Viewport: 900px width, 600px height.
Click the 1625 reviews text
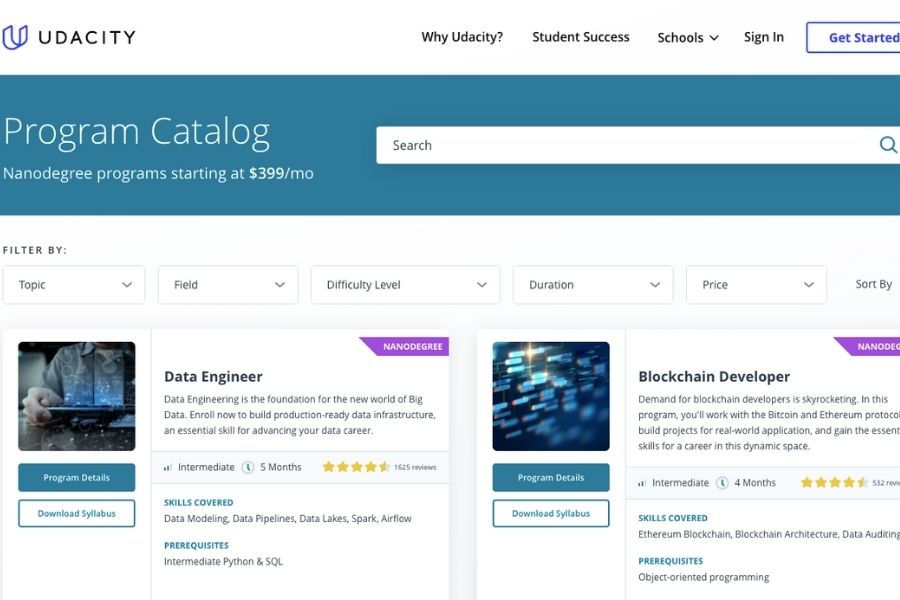click(415, 467)
